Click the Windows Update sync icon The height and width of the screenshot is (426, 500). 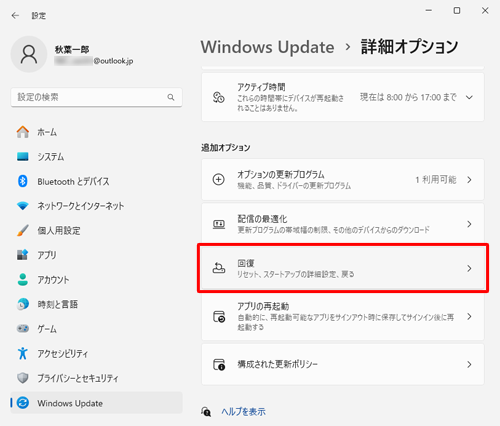[23, 403]
